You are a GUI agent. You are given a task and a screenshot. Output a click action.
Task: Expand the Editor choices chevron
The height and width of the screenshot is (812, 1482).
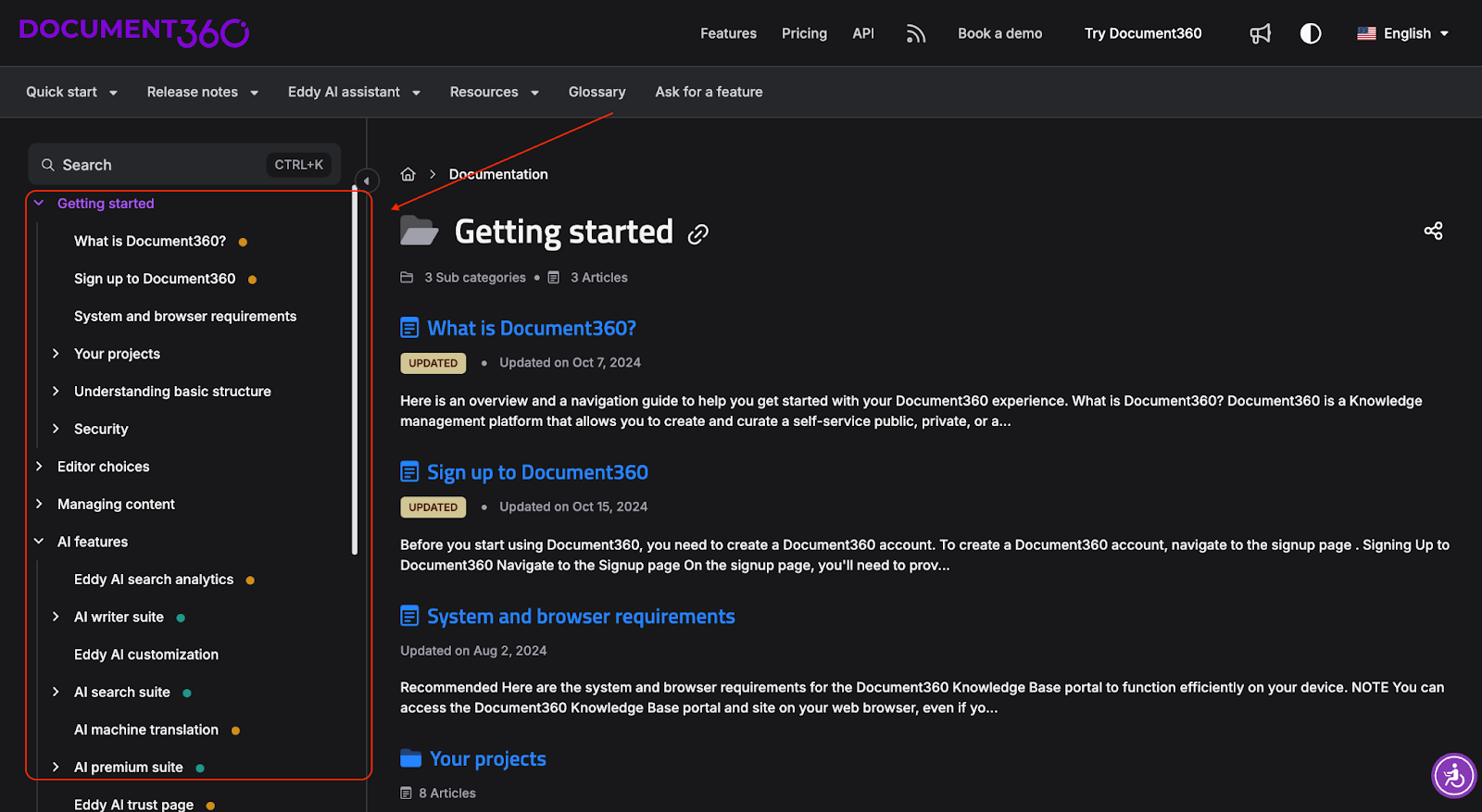[x=39, y=467]
